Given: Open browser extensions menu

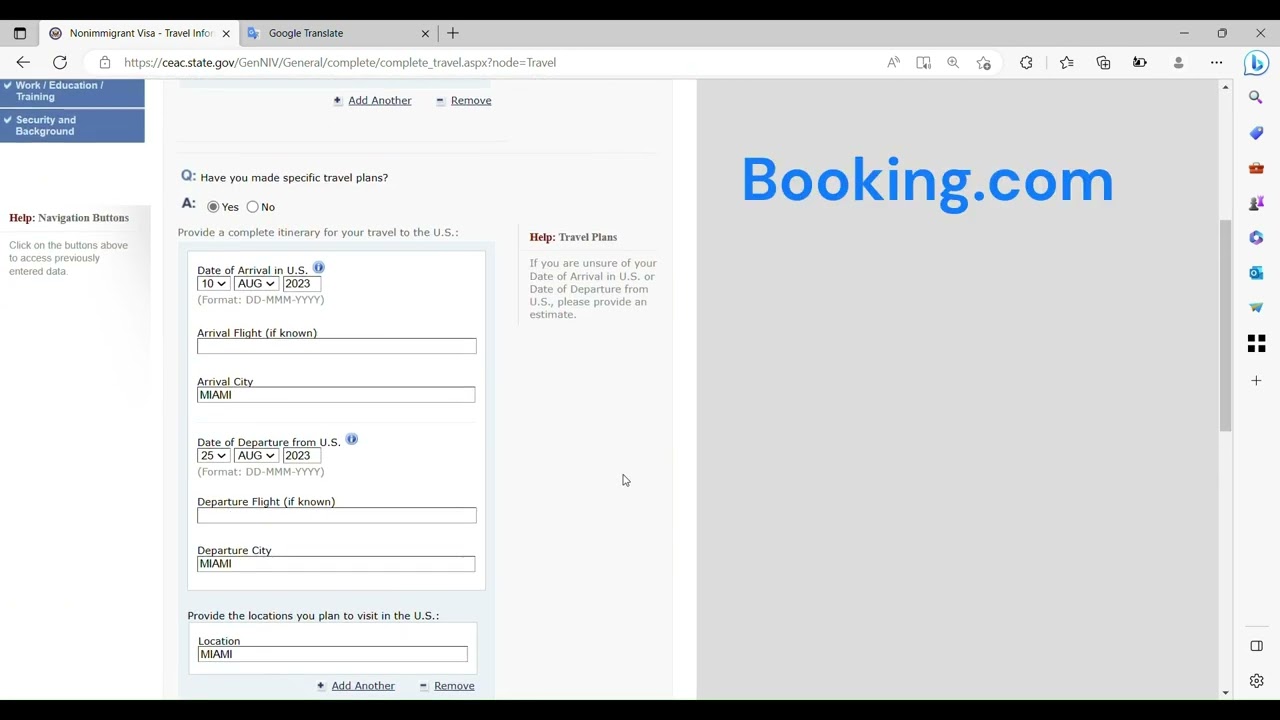Looking at the screenshot, I should [1026, 62].
